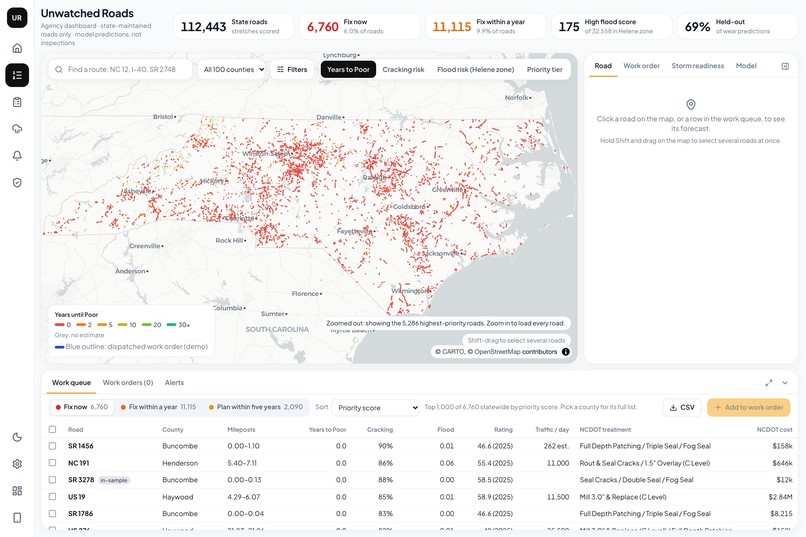
Task: Click the in-sample tag on SR 3278
Action: [114, 480]
